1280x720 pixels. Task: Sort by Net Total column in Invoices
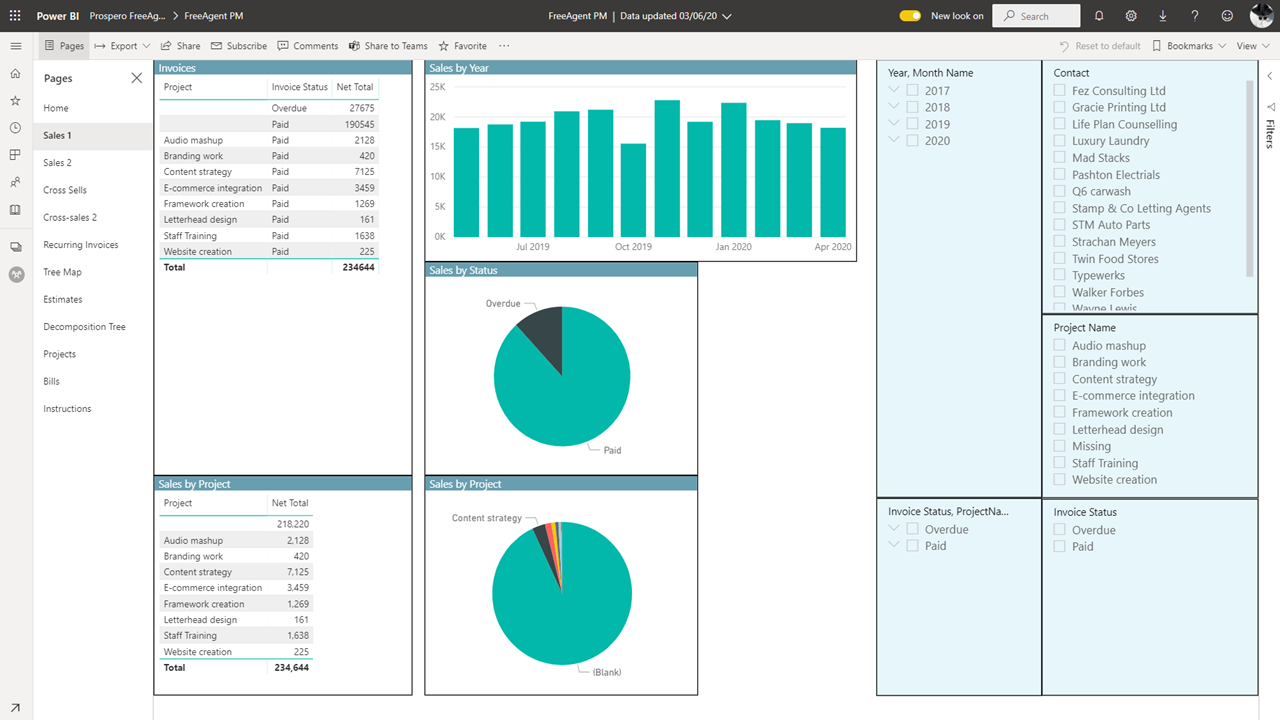(355, 87)
